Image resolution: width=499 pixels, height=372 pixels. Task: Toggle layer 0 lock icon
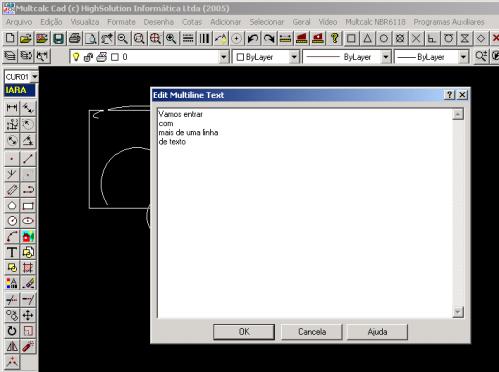point(88,57)
